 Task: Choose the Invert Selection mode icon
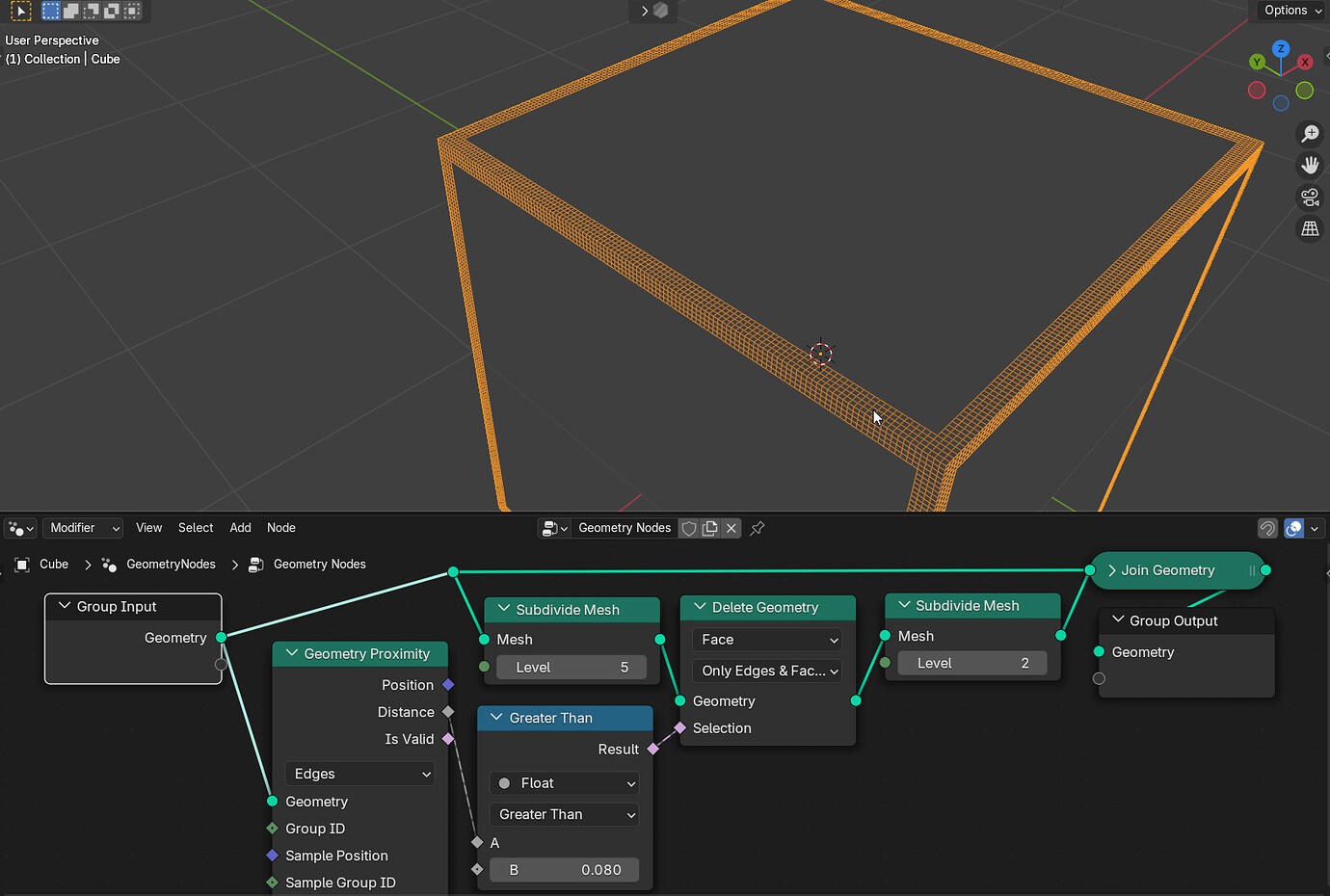pos(112,11)
